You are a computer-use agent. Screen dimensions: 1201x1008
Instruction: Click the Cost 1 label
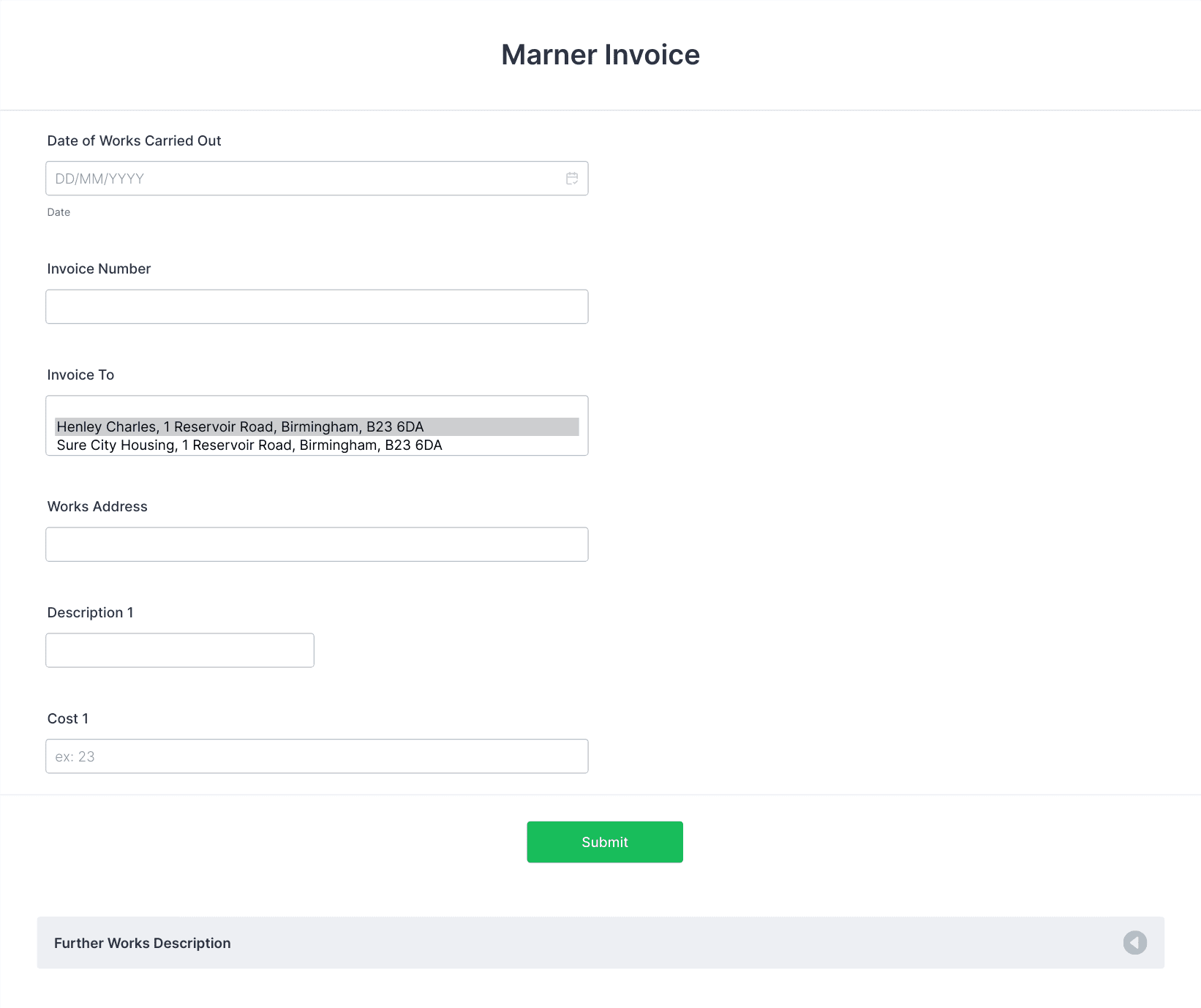click(x=68, y=718)
